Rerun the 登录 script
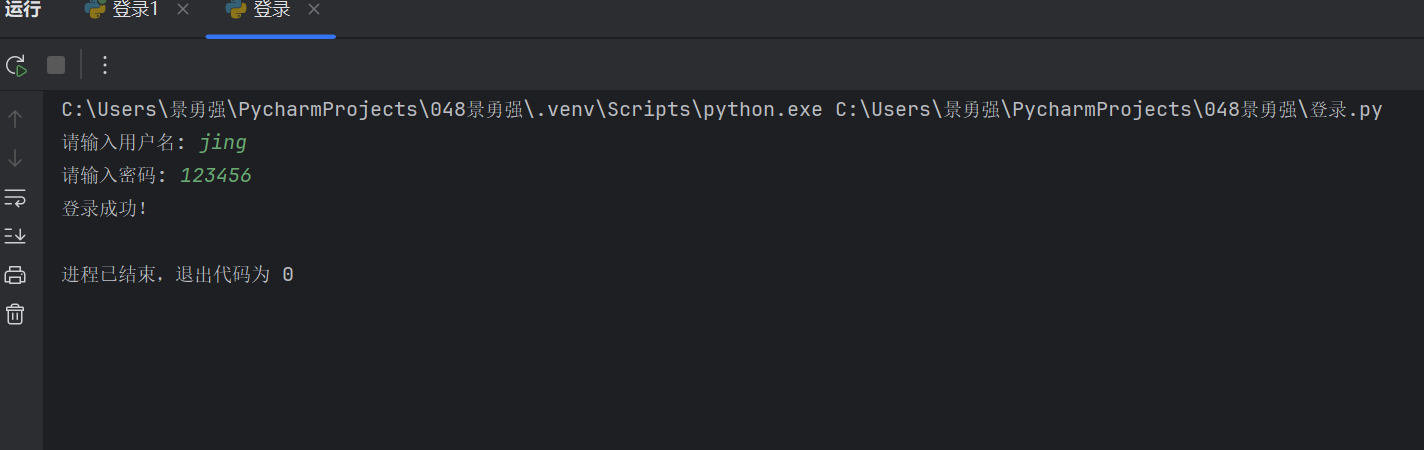Image resolution: width=1424 pixels, height=450 pixels. click(16, 66)
